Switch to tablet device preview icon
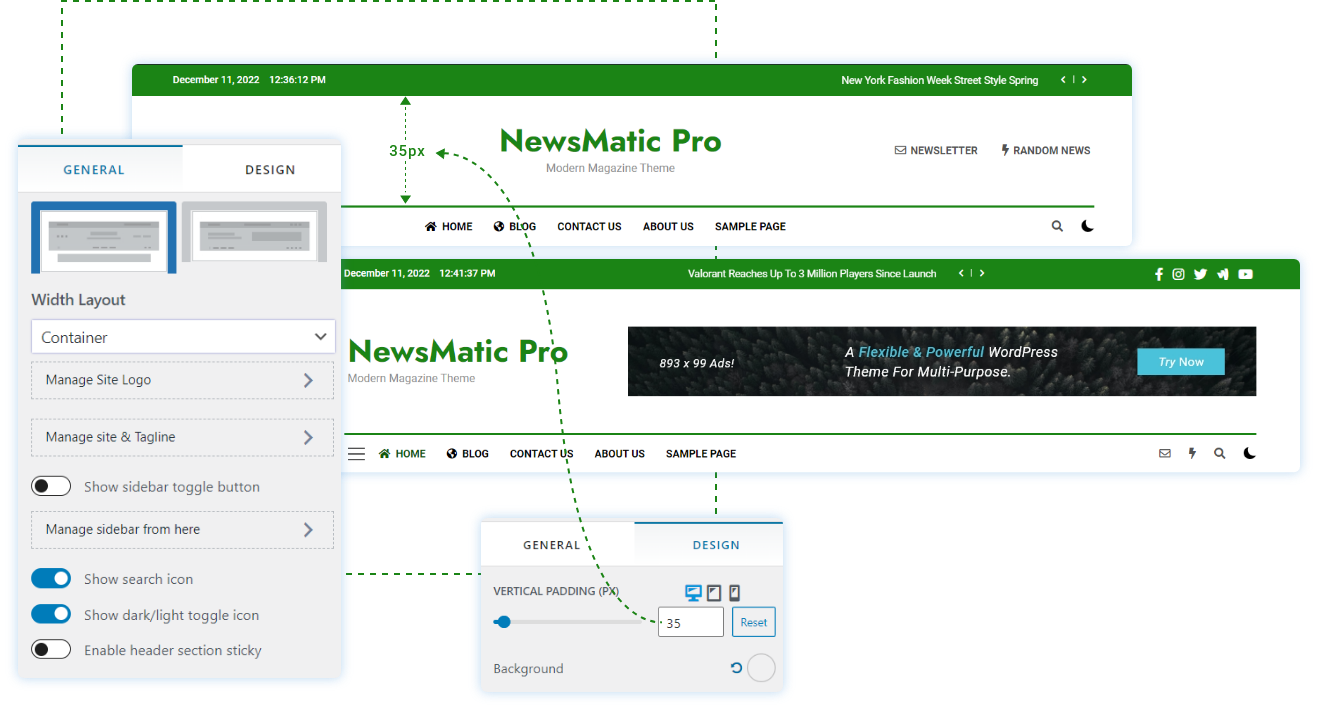1318x710 pixels. pos(713,593)
